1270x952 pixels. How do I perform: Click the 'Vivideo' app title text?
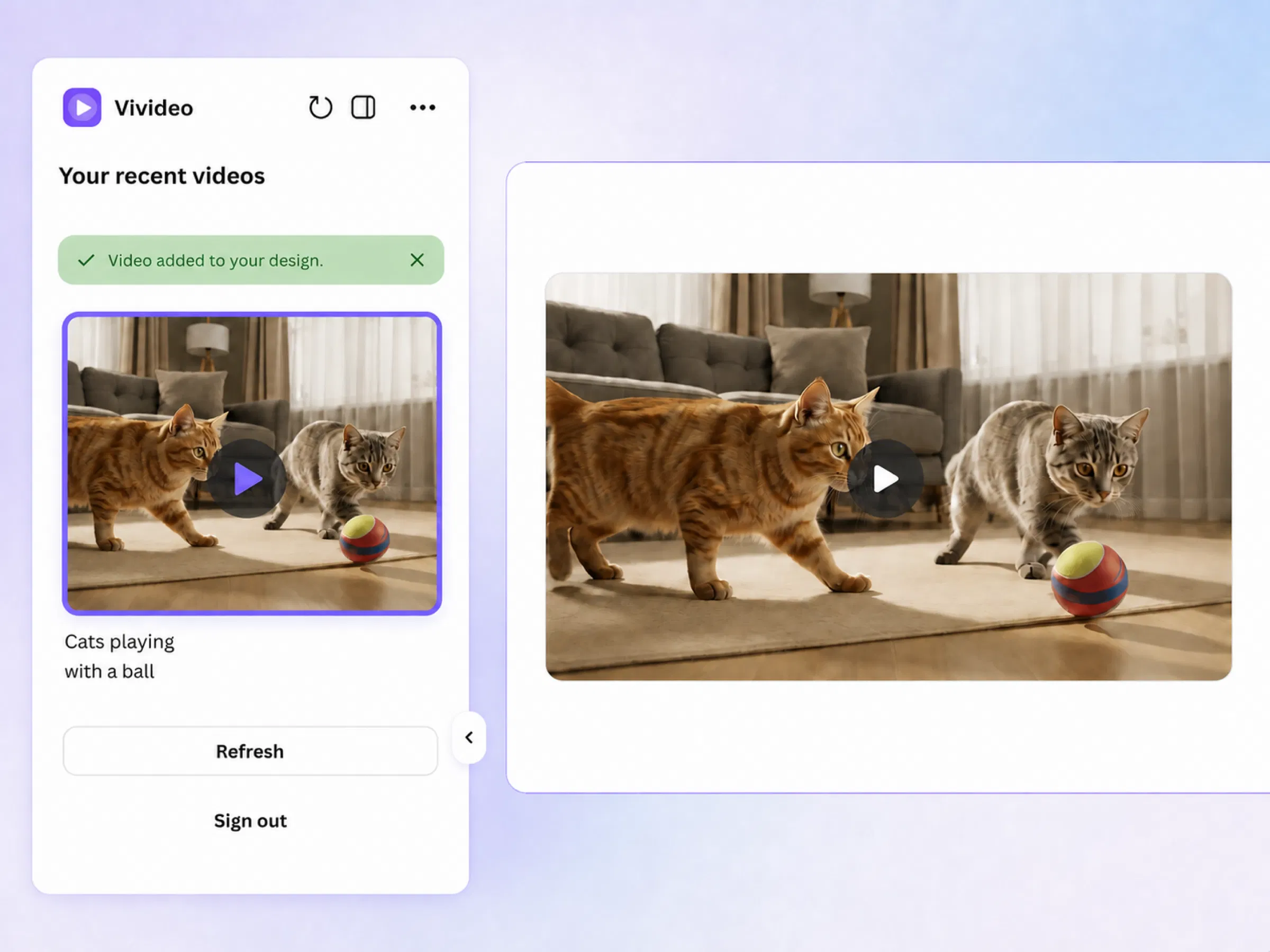(x=154, y=108)
